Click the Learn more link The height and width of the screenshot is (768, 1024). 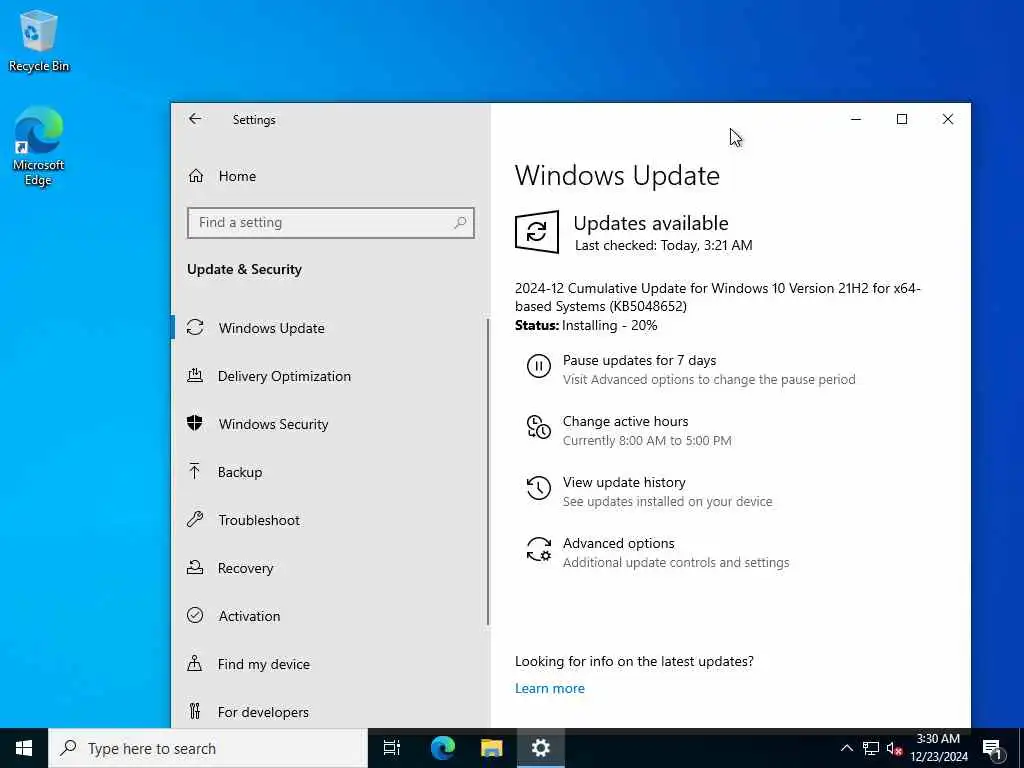click(549, 688)
